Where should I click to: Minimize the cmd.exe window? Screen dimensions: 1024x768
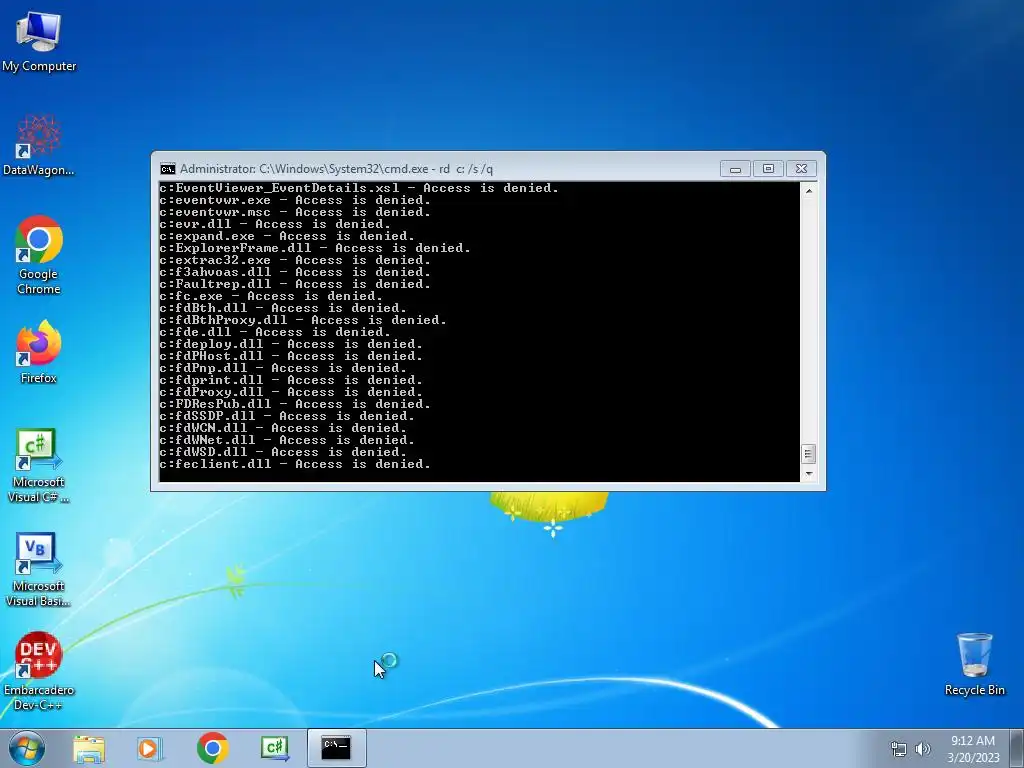(735, 168)
